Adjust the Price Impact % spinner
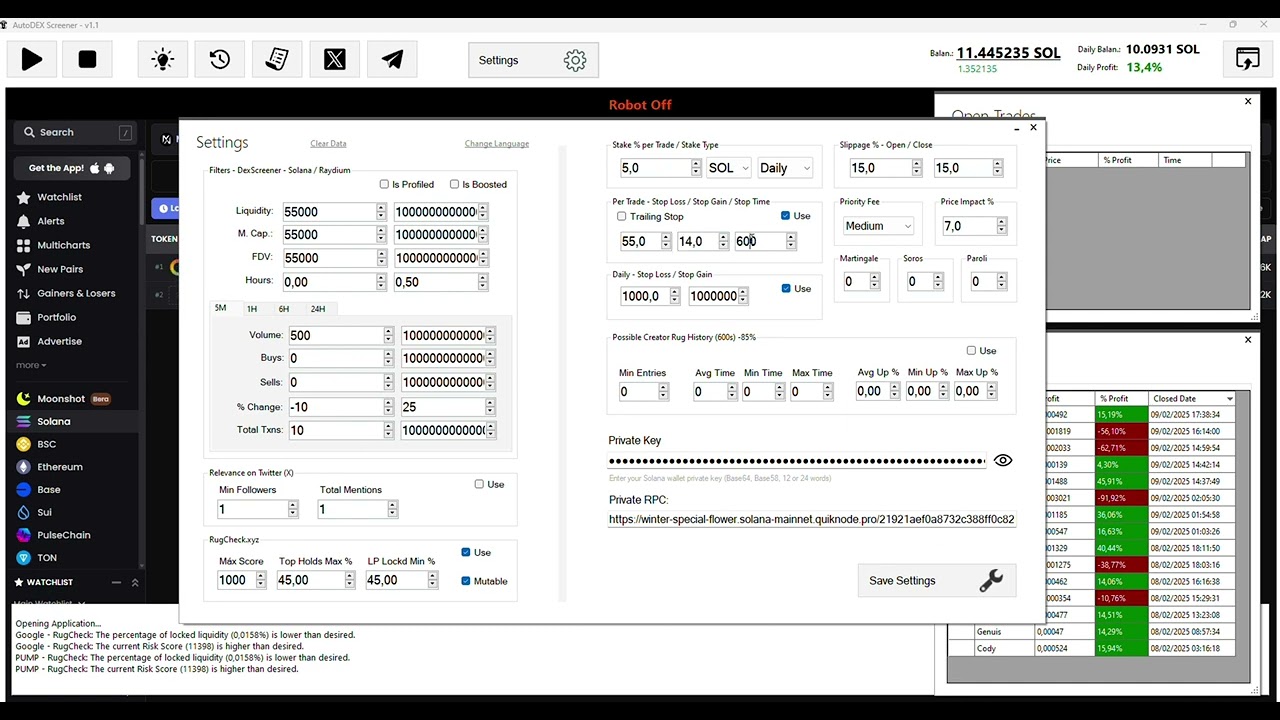Image resolution: width=1280 pixels, height=720 pixels. click(x=1001, y=226)
